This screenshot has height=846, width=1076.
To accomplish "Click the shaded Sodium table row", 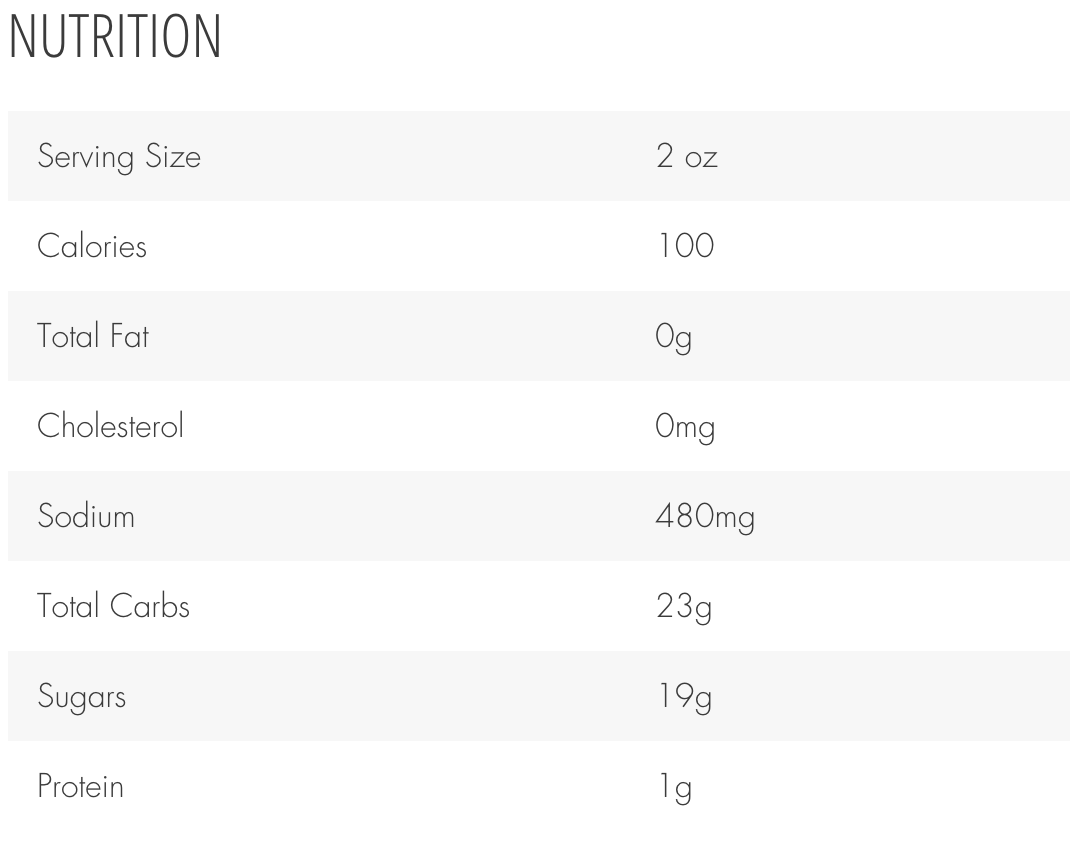I will pos(539,516).
